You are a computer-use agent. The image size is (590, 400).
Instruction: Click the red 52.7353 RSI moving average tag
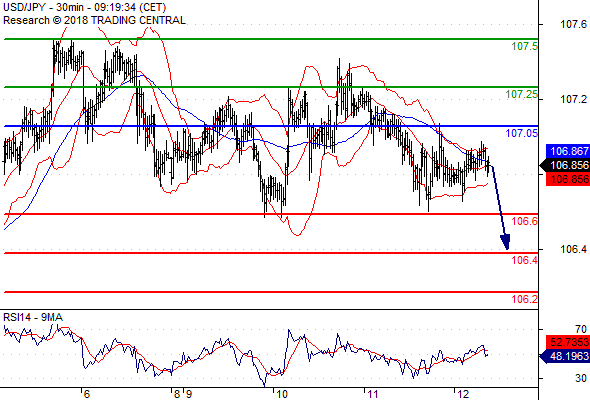568,342
